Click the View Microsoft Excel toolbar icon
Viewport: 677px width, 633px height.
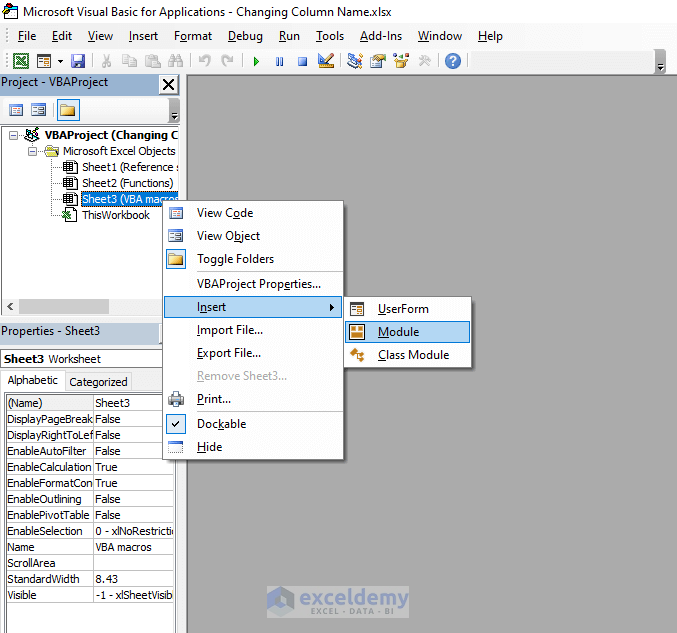coord(21,61)
